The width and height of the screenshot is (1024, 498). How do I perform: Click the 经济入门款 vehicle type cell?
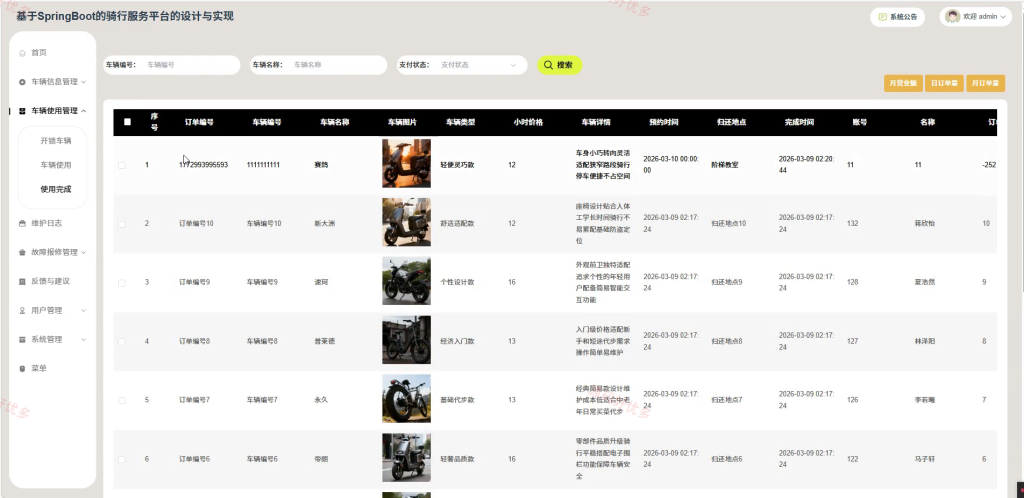click(x=457, y=341)
